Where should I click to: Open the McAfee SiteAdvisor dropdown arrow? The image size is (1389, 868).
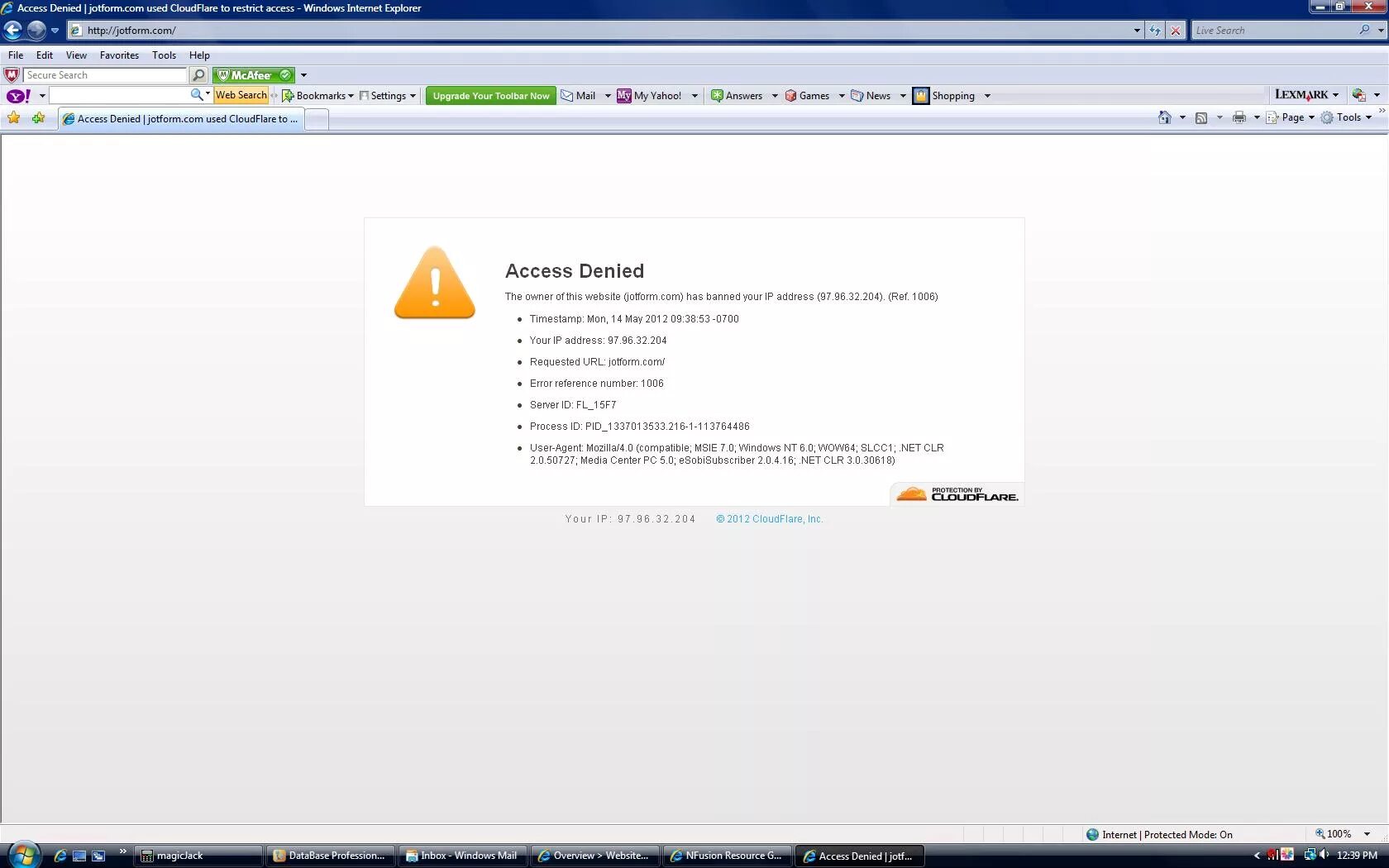pos(303,75)
